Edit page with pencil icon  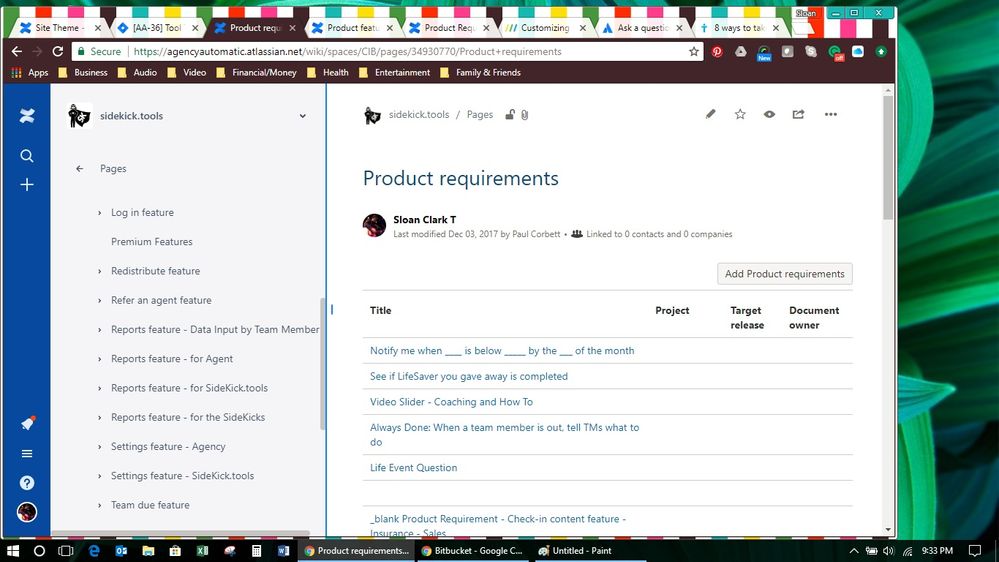(x=710, y=114)
